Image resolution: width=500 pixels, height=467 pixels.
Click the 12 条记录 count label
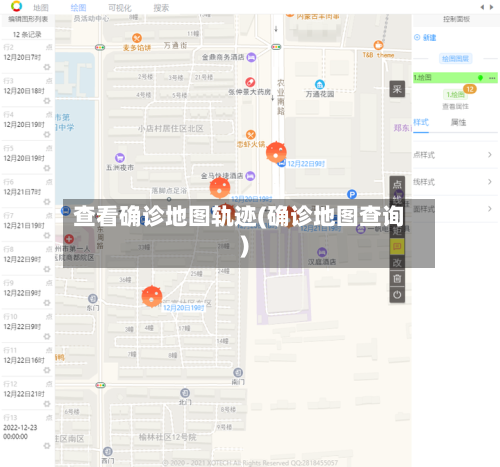click(x=27, y=34)
